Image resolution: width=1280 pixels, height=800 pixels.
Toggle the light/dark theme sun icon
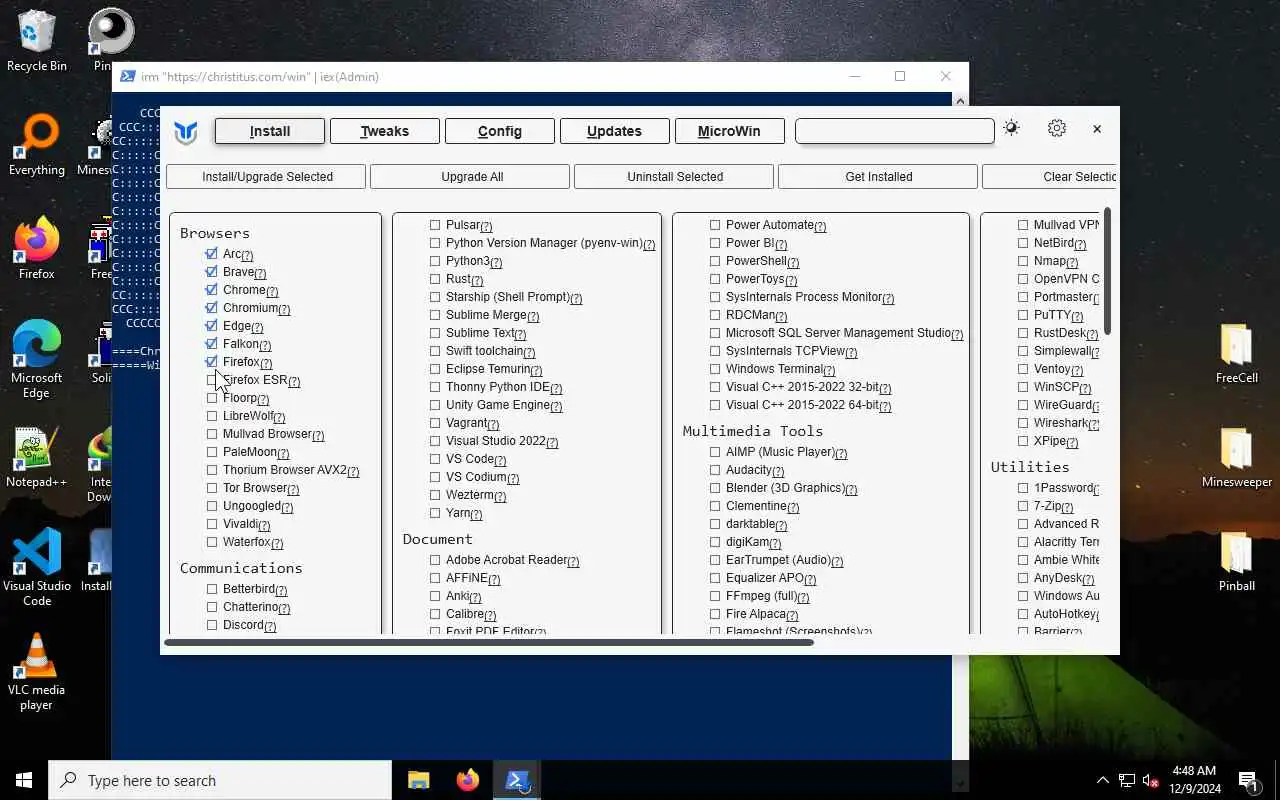coord(1011,128)
